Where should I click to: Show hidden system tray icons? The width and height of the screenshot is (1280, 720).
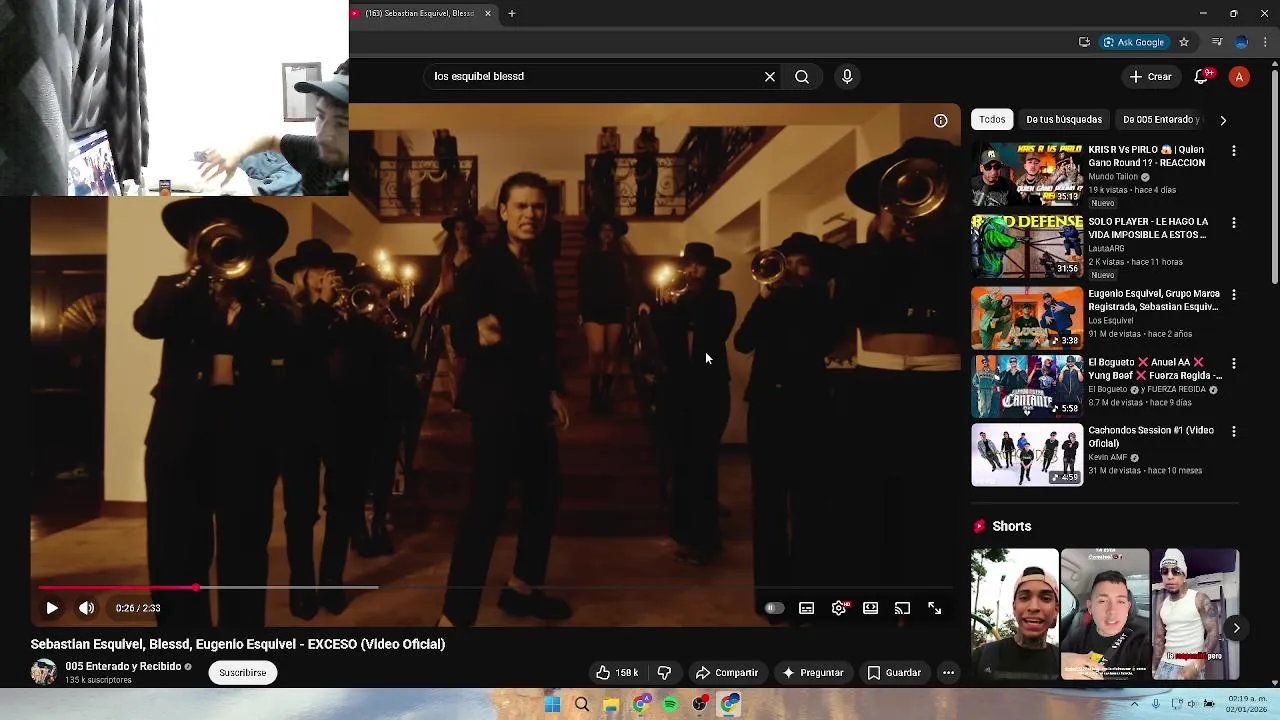click(x=1134, y=704)
